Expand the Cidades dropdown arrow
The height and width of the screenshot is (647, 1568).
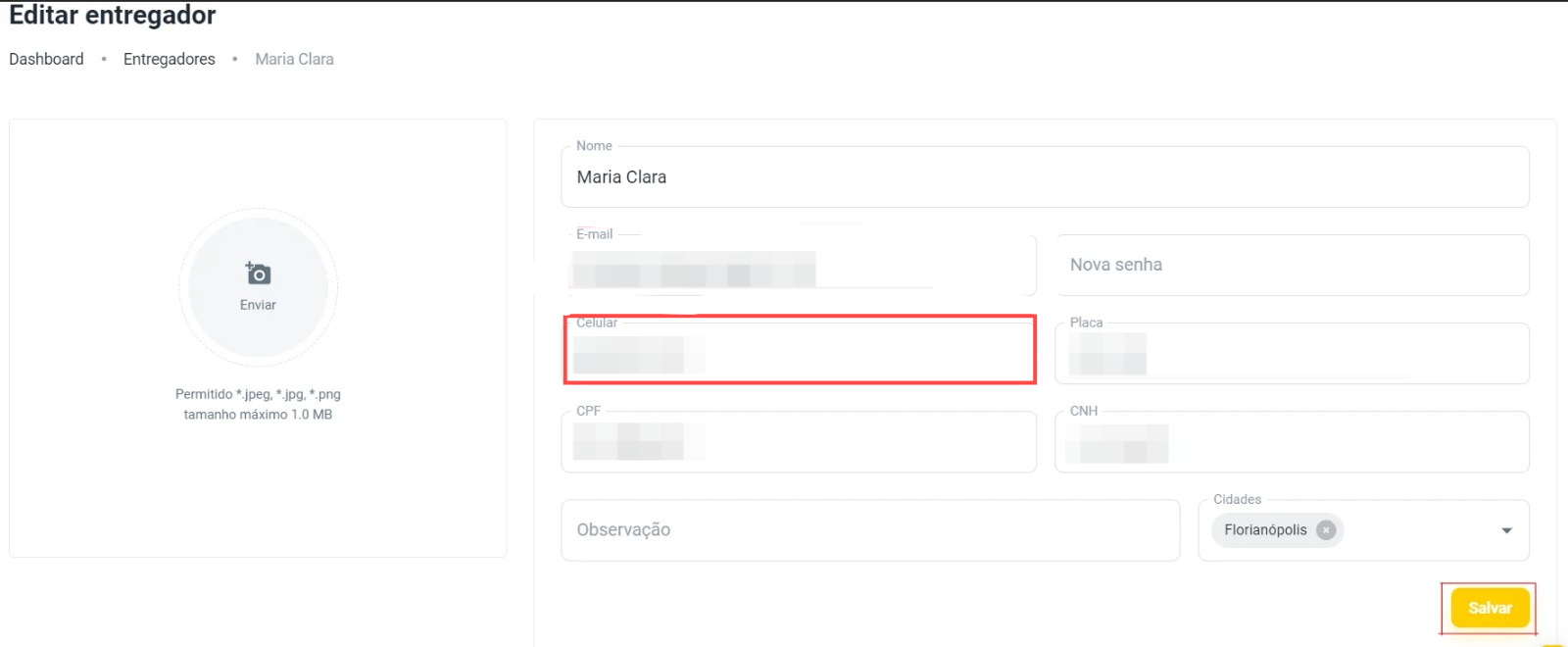1506,530
